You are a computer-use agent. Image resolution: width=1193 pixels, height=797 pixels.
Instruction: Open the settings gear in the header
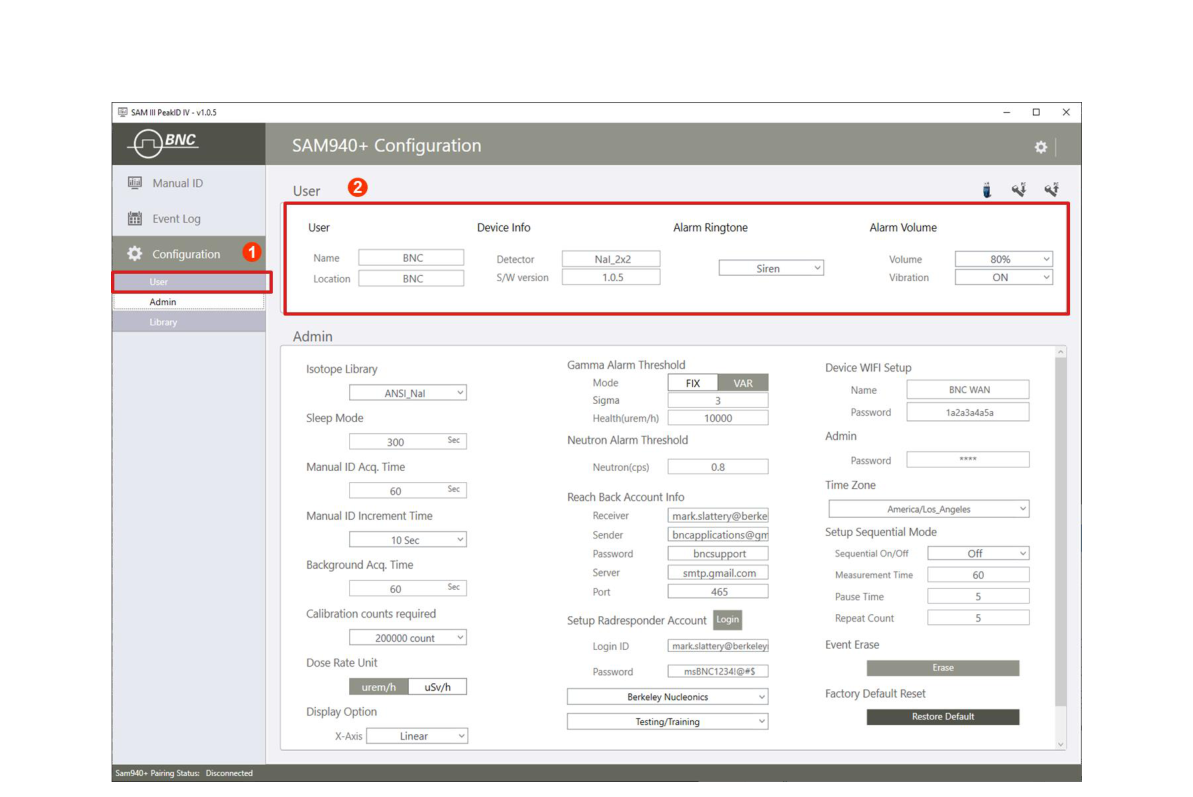click(1040, 148)
